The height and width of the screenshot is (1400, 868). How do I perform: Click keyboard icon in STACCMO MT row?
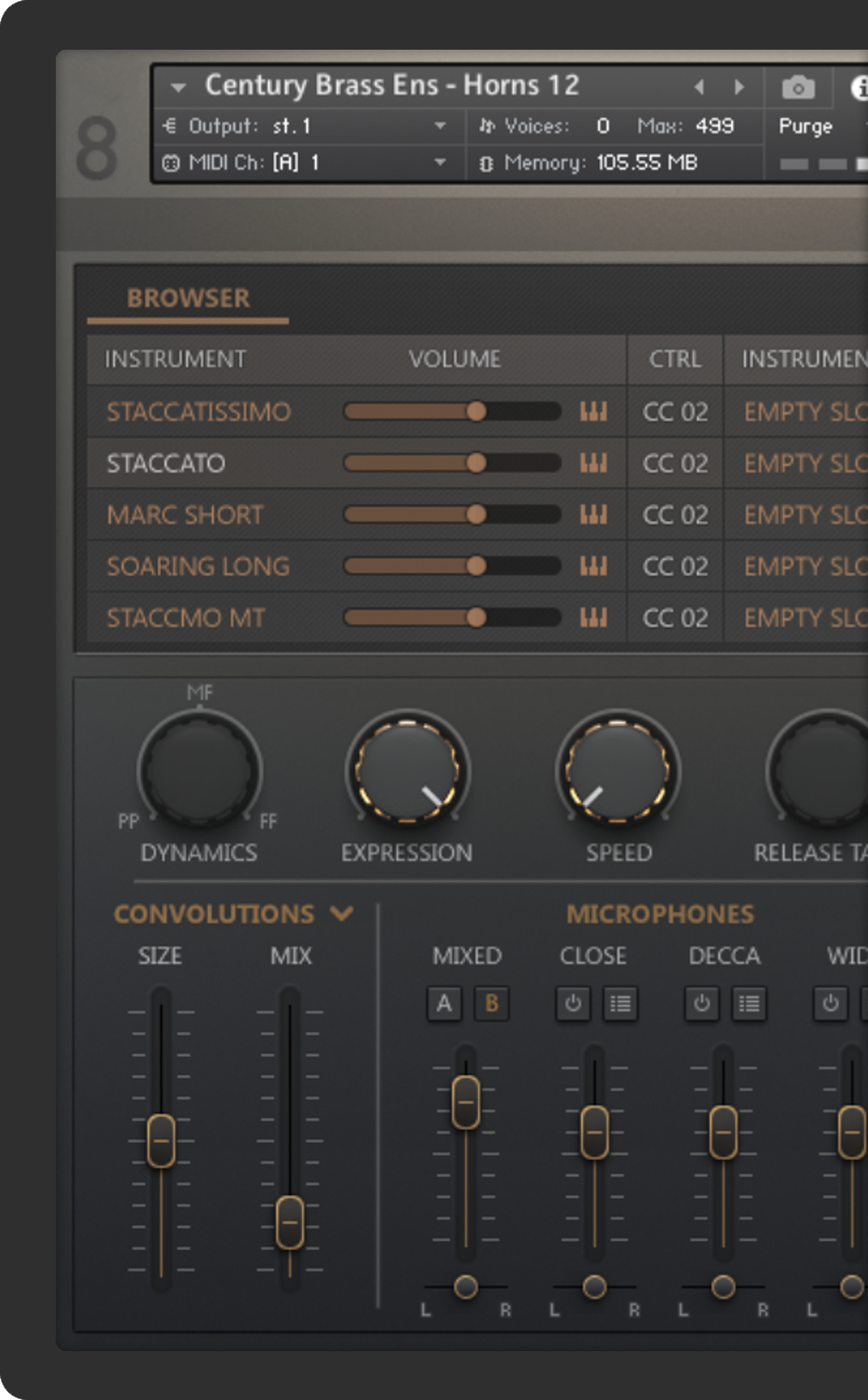coord(593,617)
